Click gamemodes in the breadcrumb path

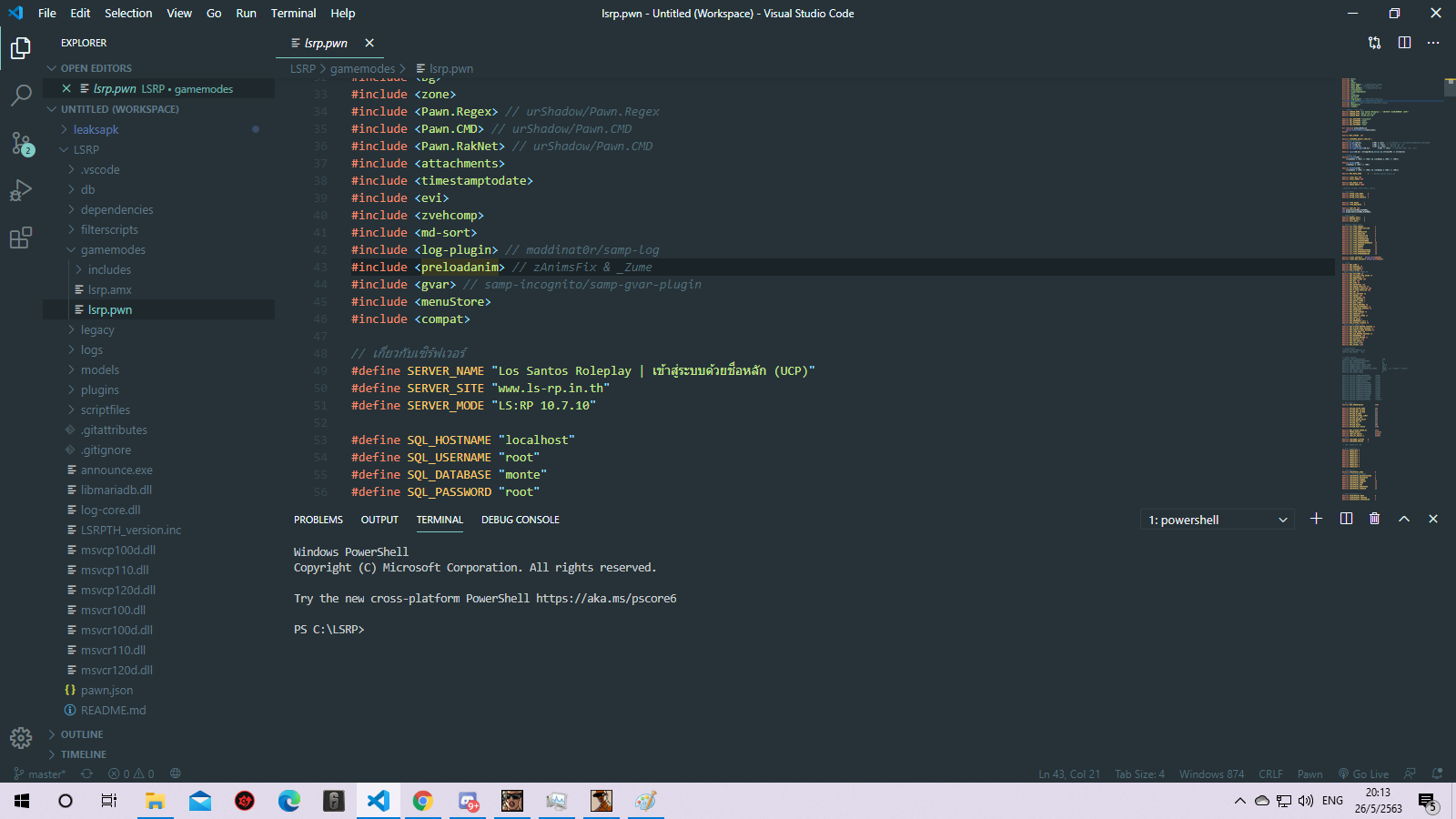[362, 68]
